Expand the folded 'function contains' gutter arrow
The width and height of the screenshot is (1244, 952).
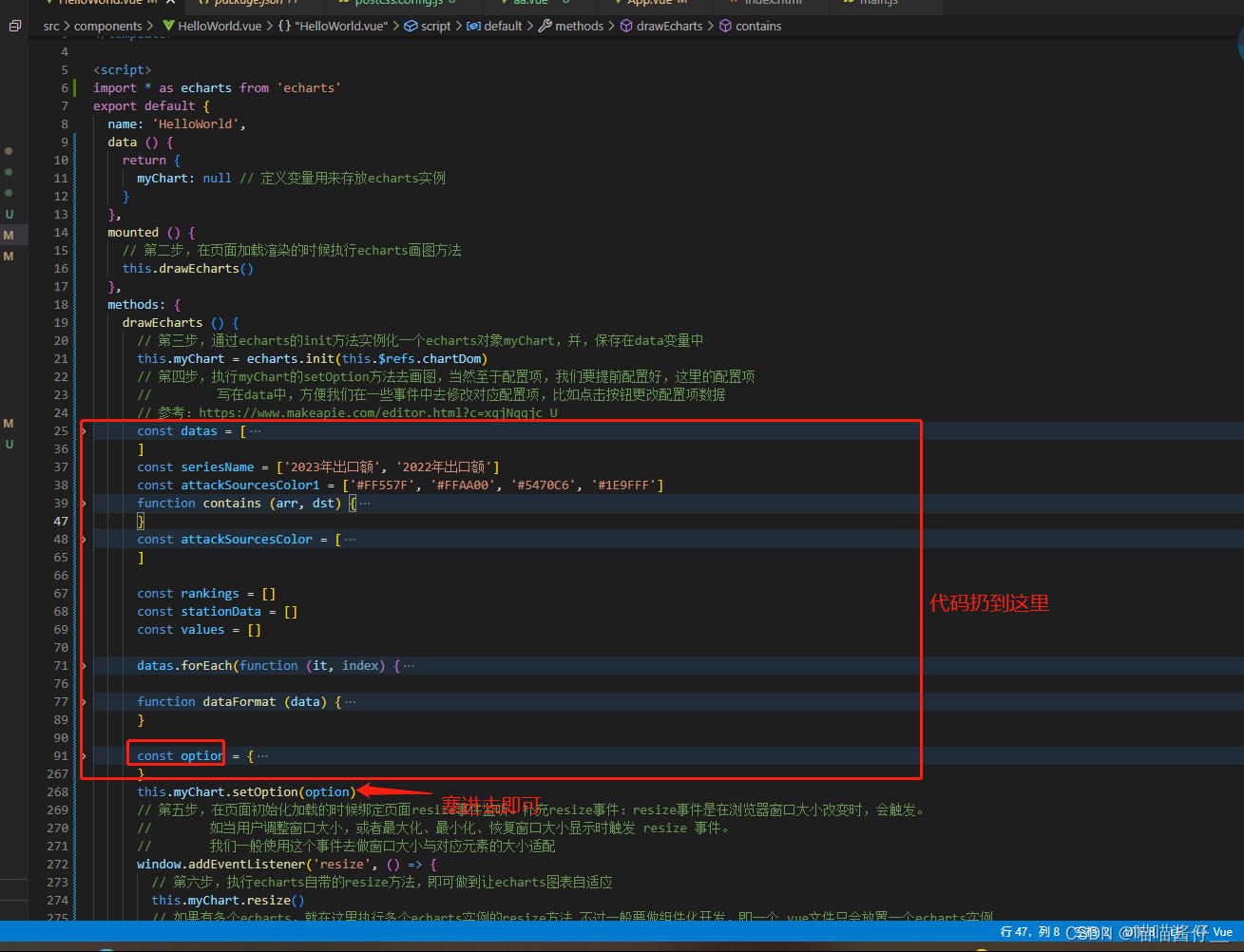click(84, 504)
